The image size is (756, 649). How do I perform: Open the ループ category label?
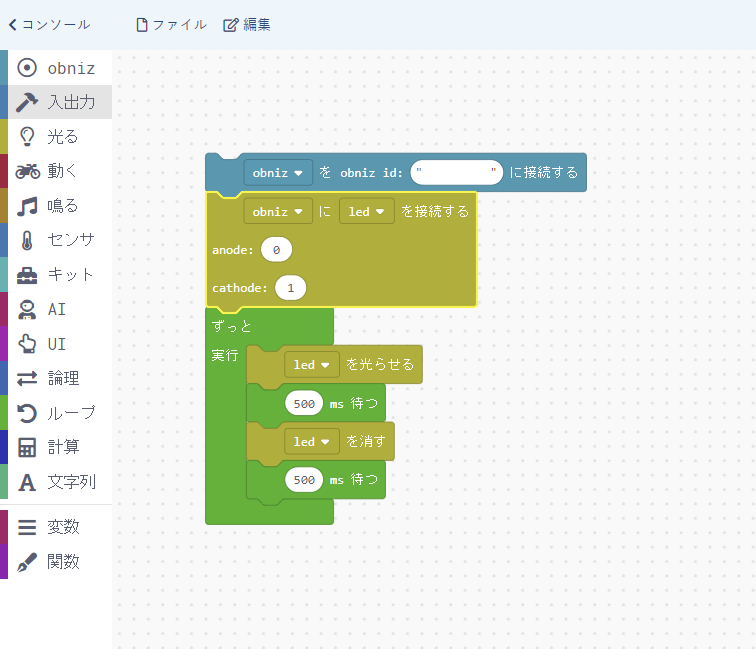click(71, 413)
